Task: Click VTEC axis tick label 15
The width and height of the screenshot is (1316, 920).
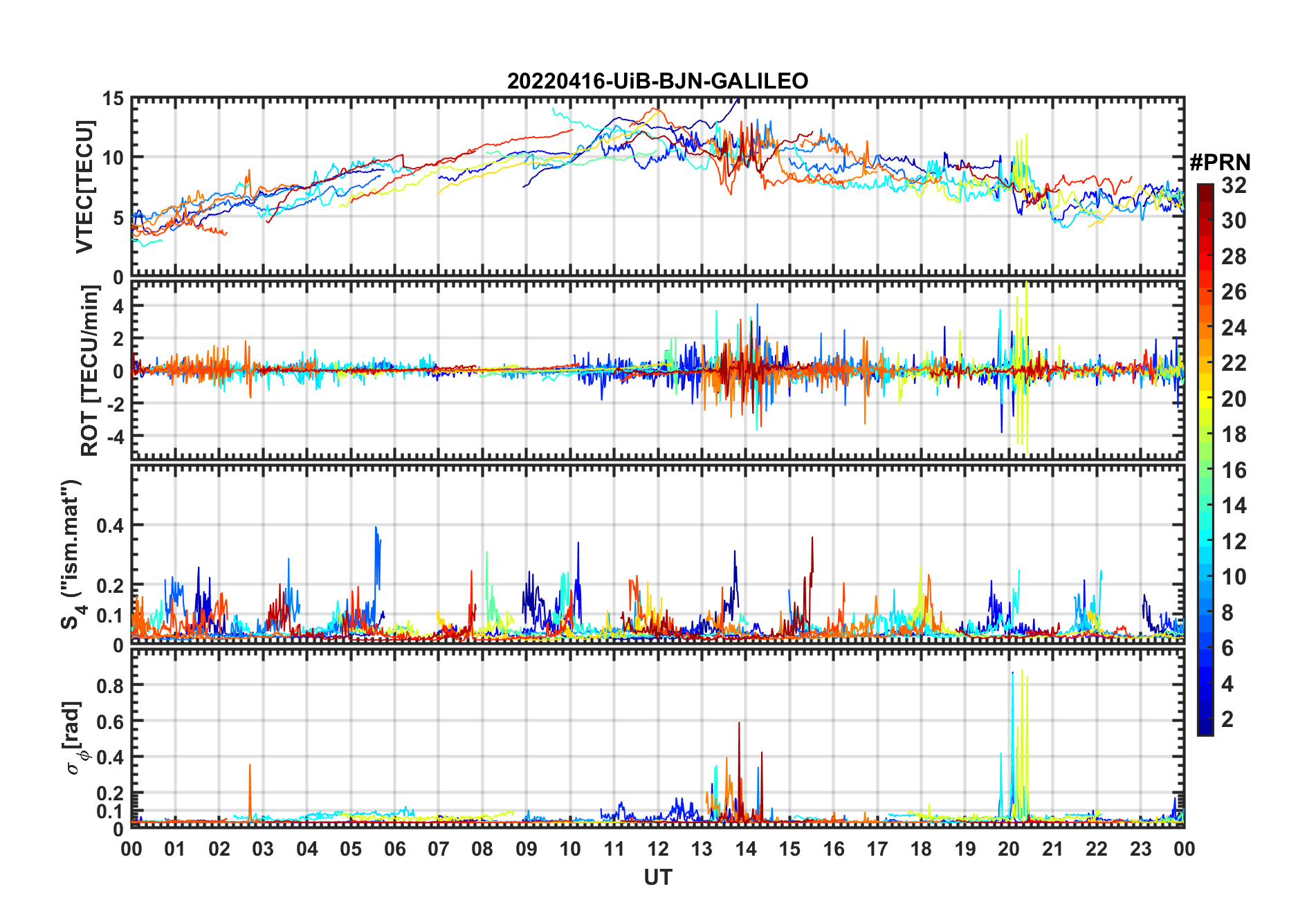Action: [x=113, y=99]
